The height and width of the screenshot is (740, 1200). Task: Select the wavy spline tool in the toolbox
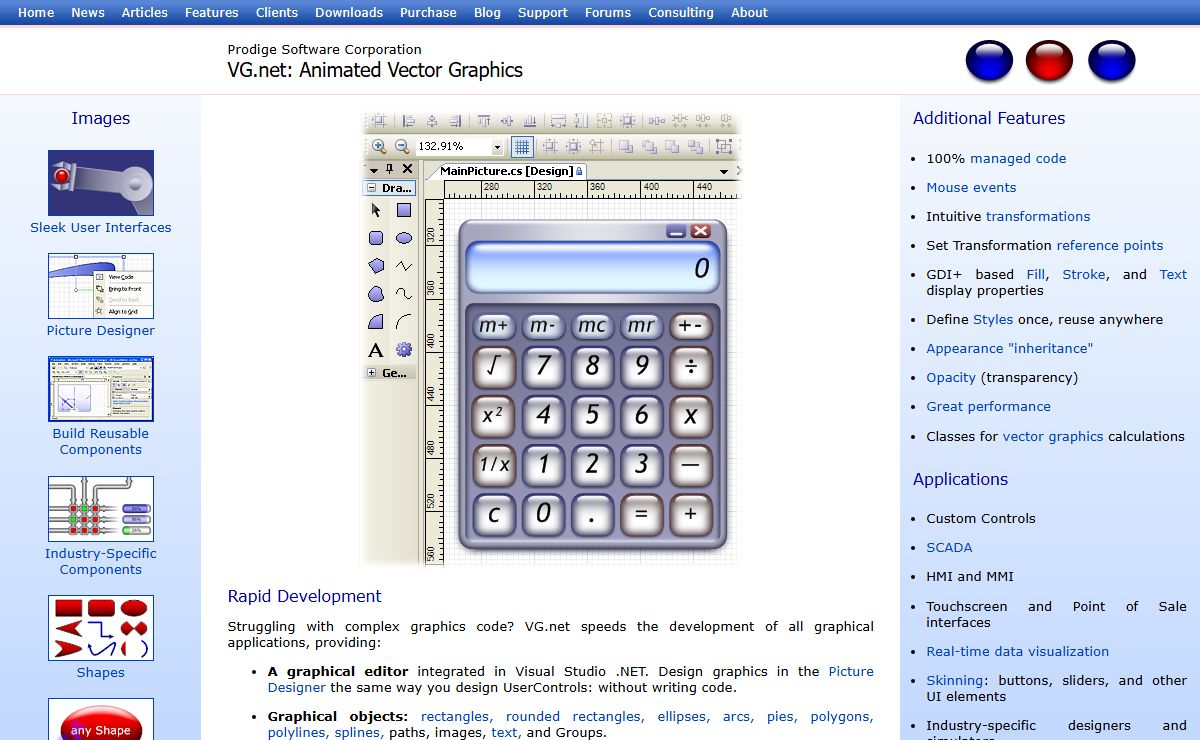tap(404, 294)
